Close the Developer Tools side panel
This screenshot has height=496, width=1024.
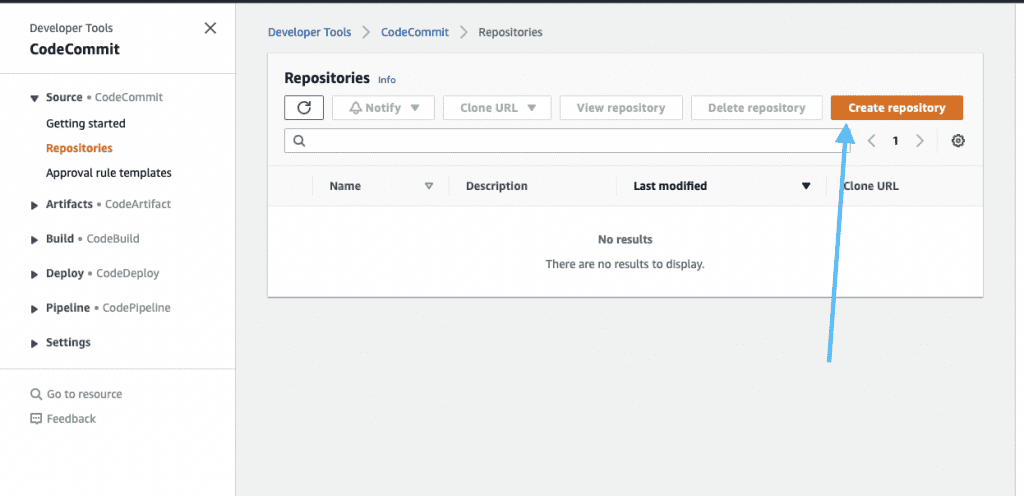pyautogui.click(x=210, y=28)
